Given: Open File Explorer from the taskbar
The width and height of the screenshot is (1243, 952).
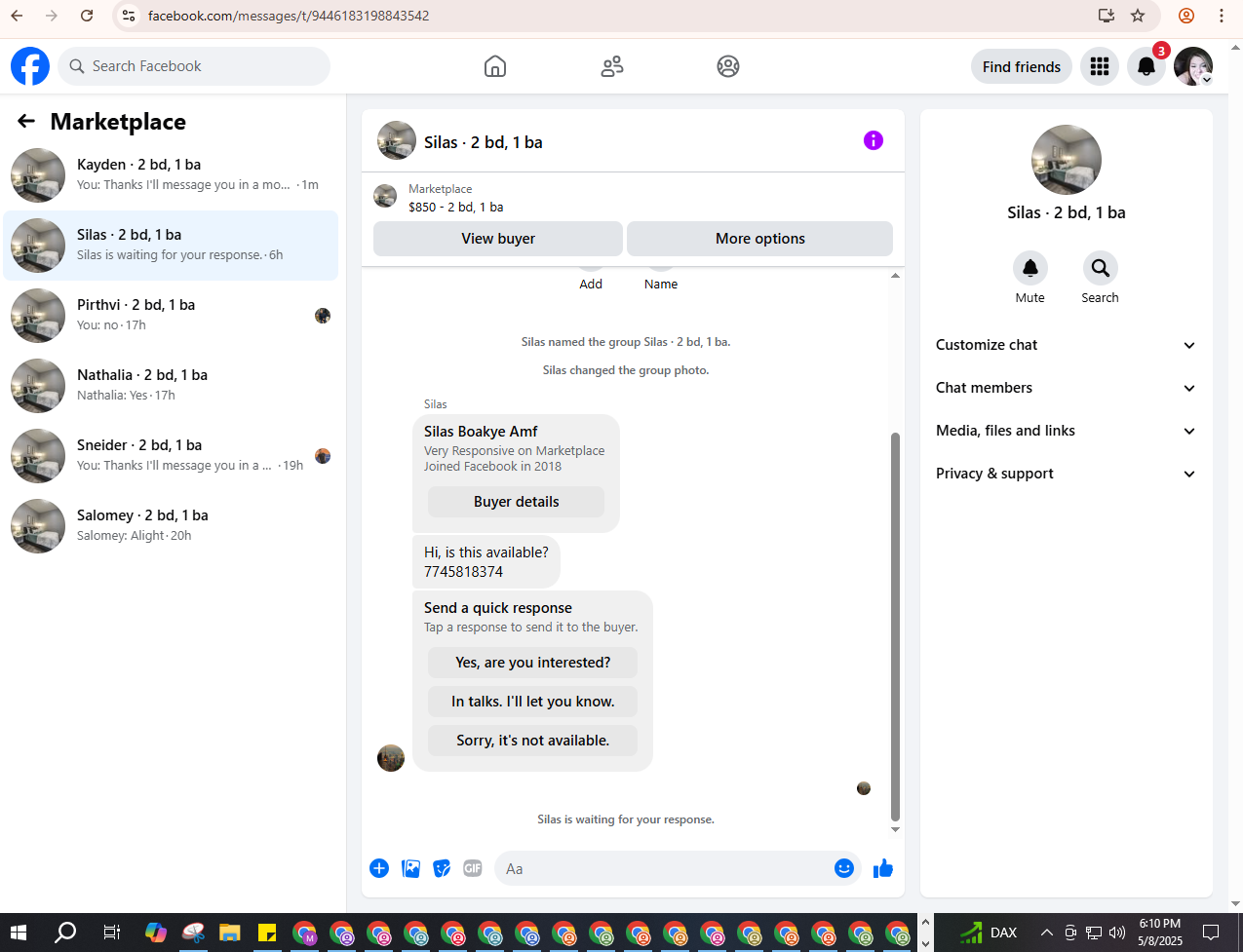Looking at the screenshot, I should point(230,933).
